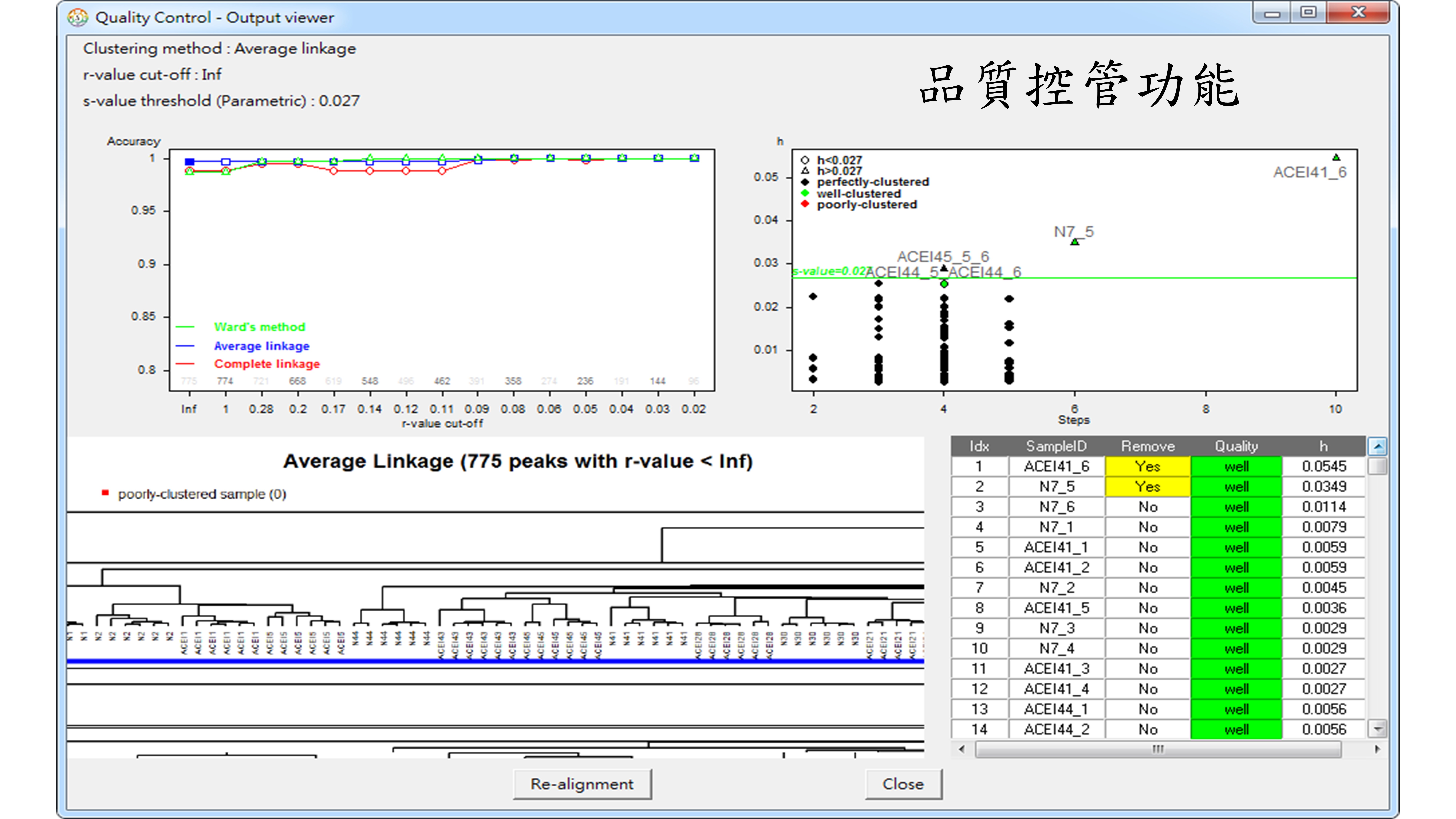The width and height of the screenshot is (1456, 819).
Task: Click the green well cell for N7_6
Action: (x=1236, y=507)
